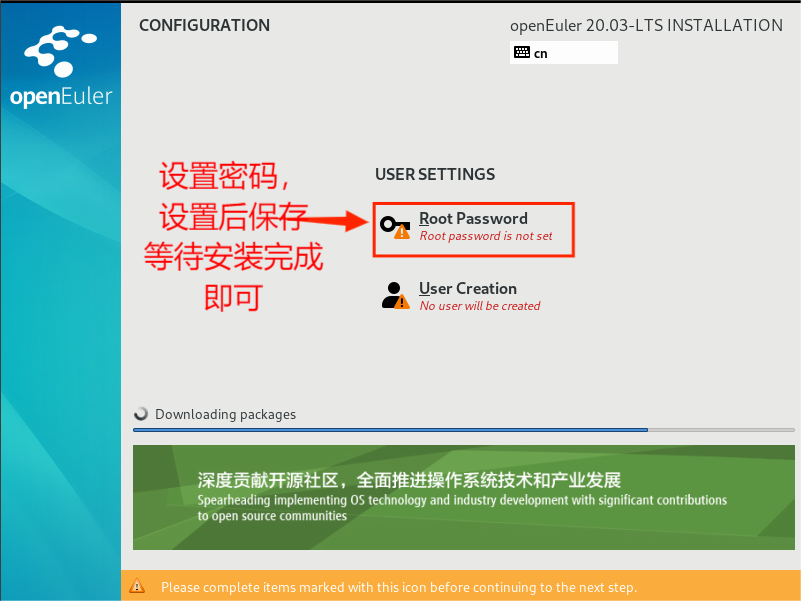Screen dimensions: 801x601
Task: Click the keyboard layout icon
Action: [522, 52]
